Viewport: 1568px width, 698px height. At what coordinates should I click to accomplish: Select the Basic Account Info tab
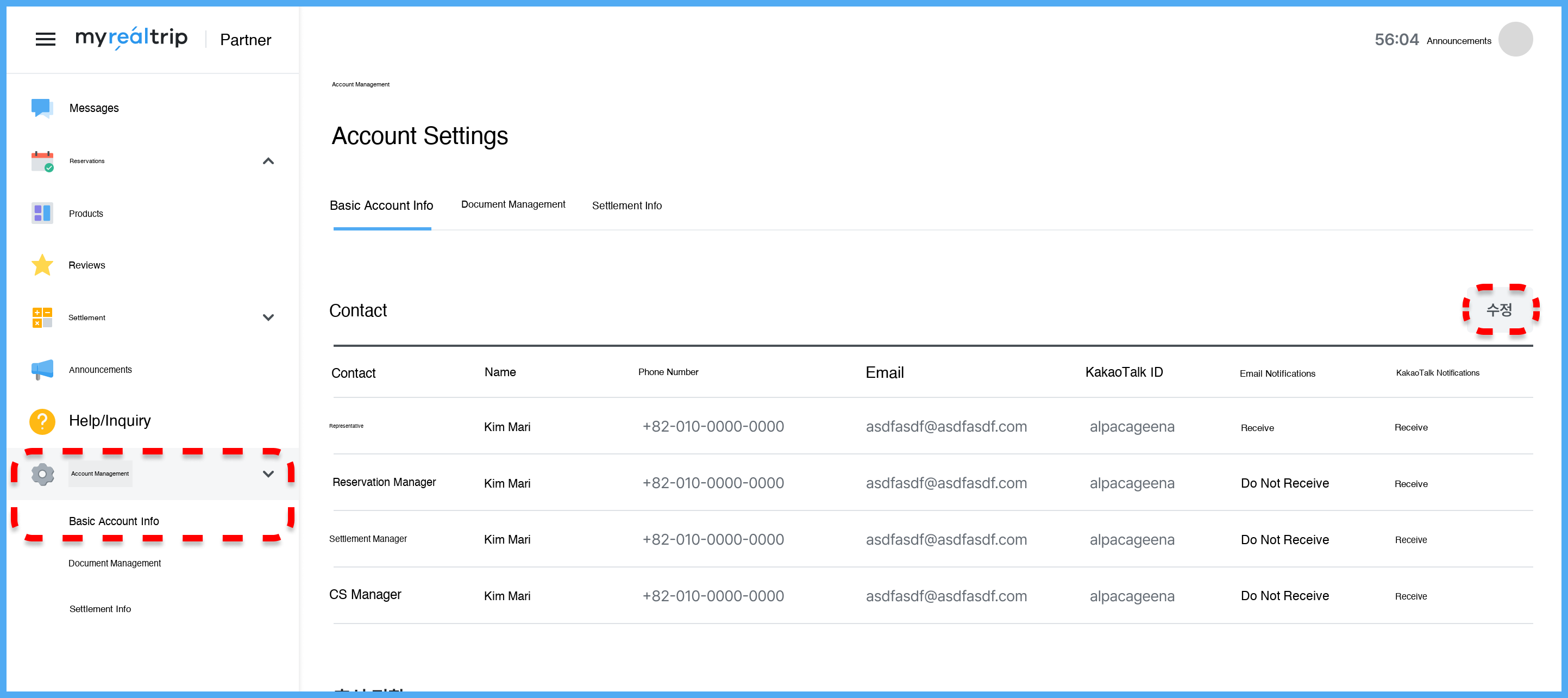click(381, 206)
